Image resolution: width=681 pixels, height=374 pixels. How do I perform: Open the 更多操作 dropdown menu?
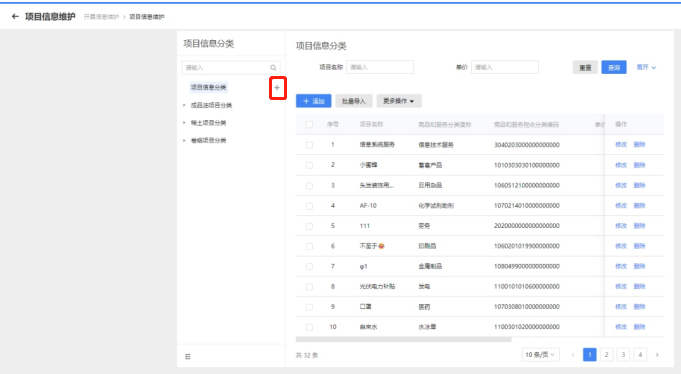pyautogui.click(x=399, y=101)
